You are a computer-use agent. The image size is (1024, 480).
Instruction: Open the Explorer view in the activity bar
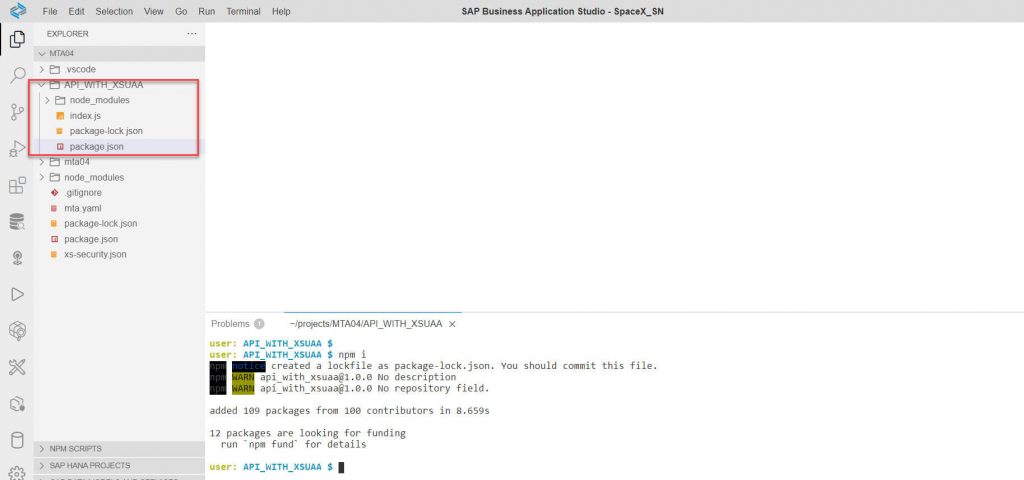tap(18, 39)
